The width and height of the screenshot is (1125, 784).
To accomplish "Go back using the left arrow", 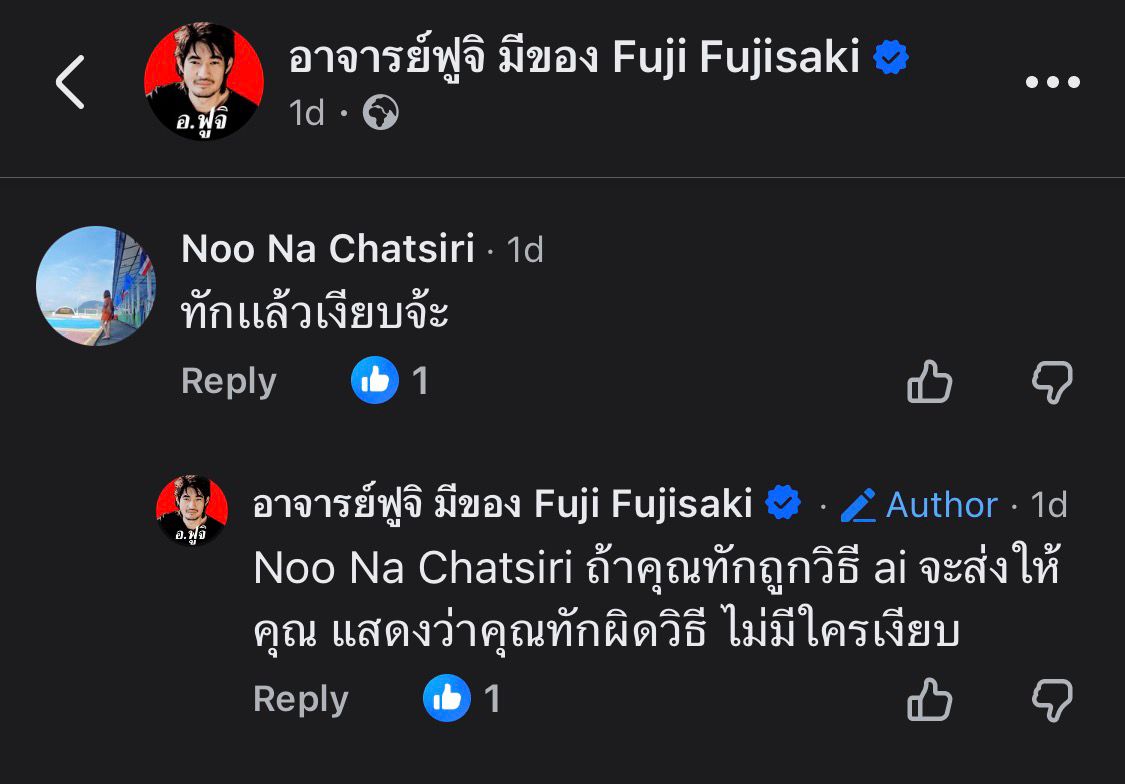I will 70,82.
